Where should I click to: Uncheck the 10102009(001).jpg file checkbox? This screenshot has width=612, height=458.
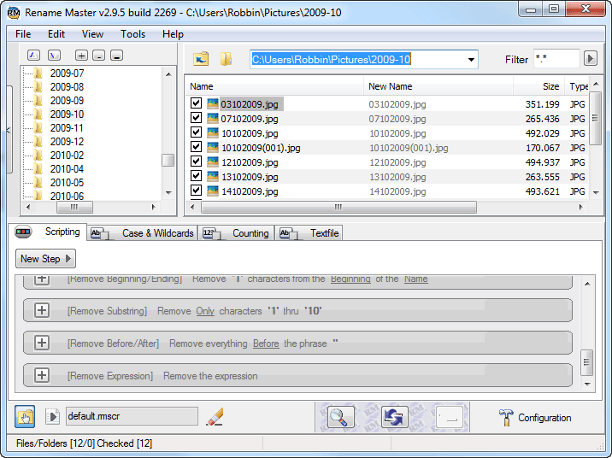(x=196, y=147)
